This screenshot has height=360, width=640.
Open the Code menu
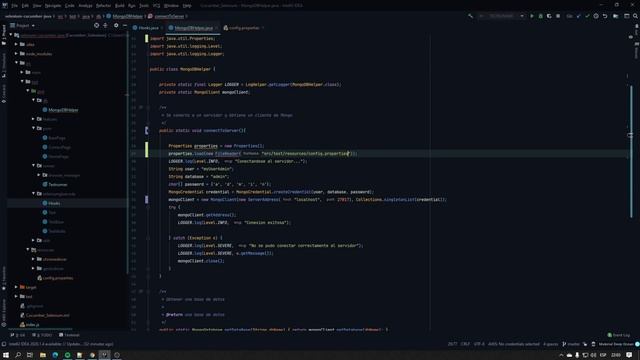(x=70, y=6)
